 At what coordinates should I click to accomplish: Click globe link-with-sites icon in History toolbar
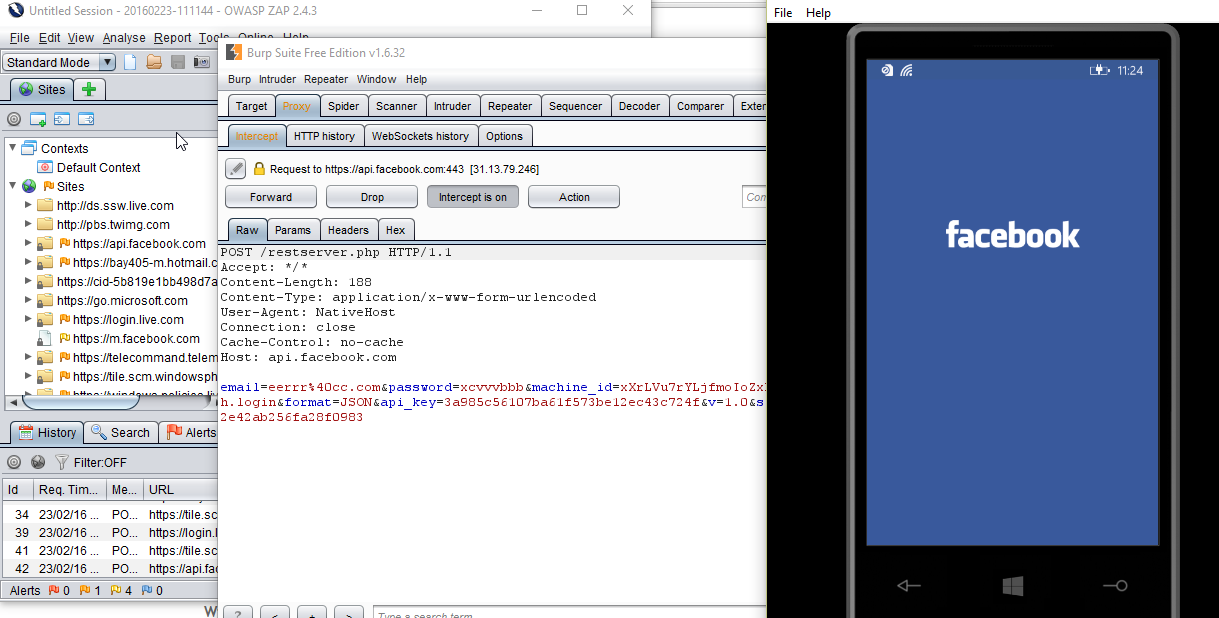pos(38,462)
